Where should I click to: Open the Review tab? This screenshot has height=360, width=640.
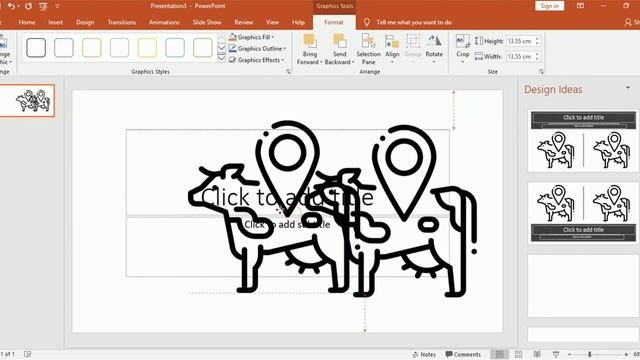(x=244, y=22)
